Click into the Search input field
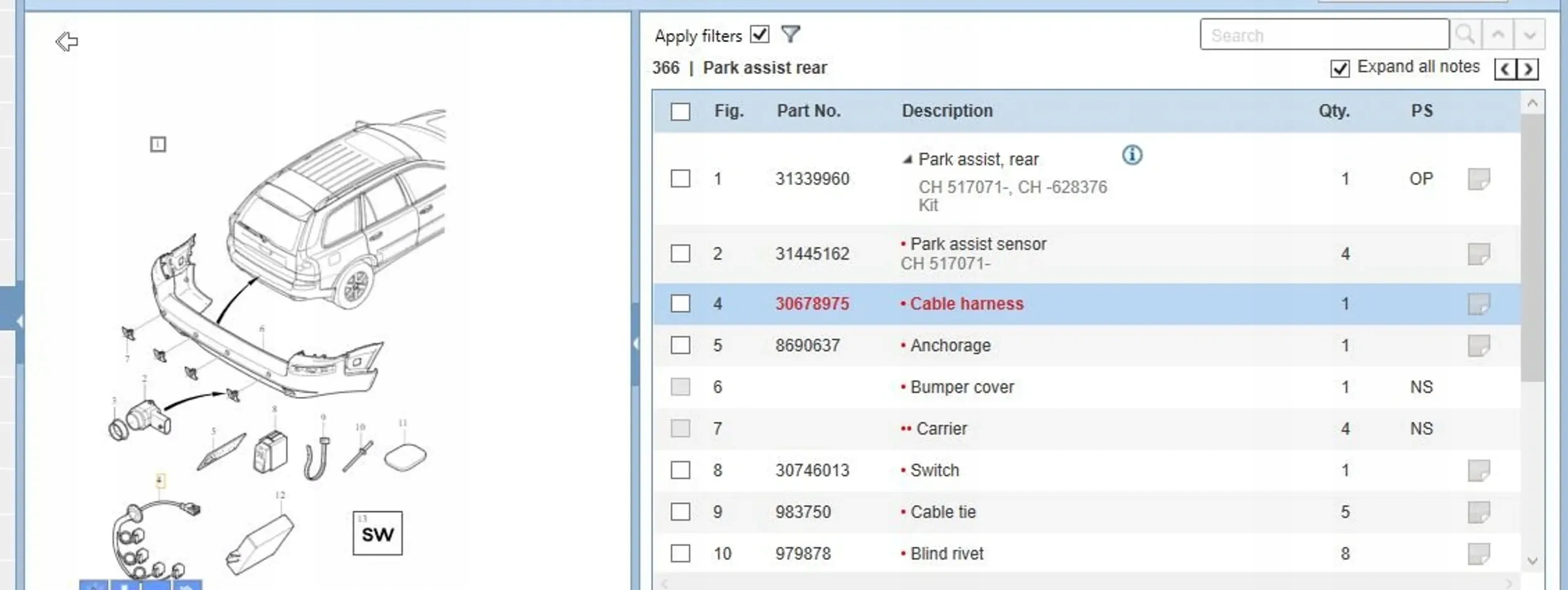The image size is (1568, 590). (x=1323, y=34)
